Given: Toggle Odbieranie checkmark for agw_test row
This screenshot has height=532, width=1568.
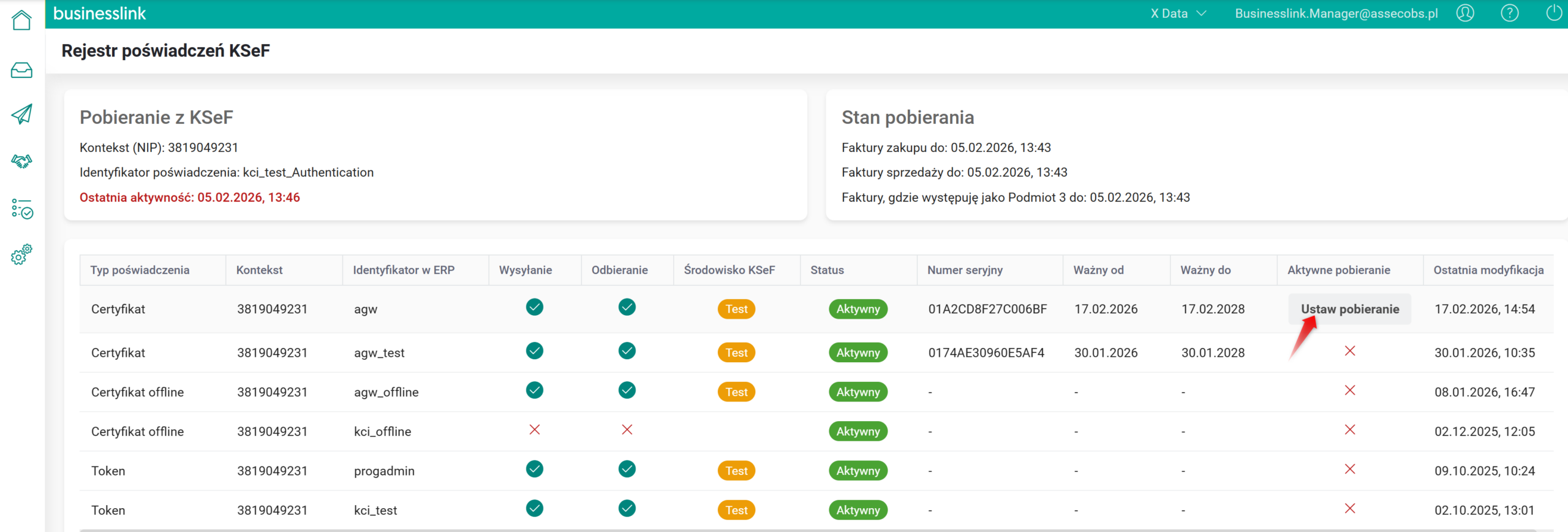Looking at the screenshot, I should point(627,351).
